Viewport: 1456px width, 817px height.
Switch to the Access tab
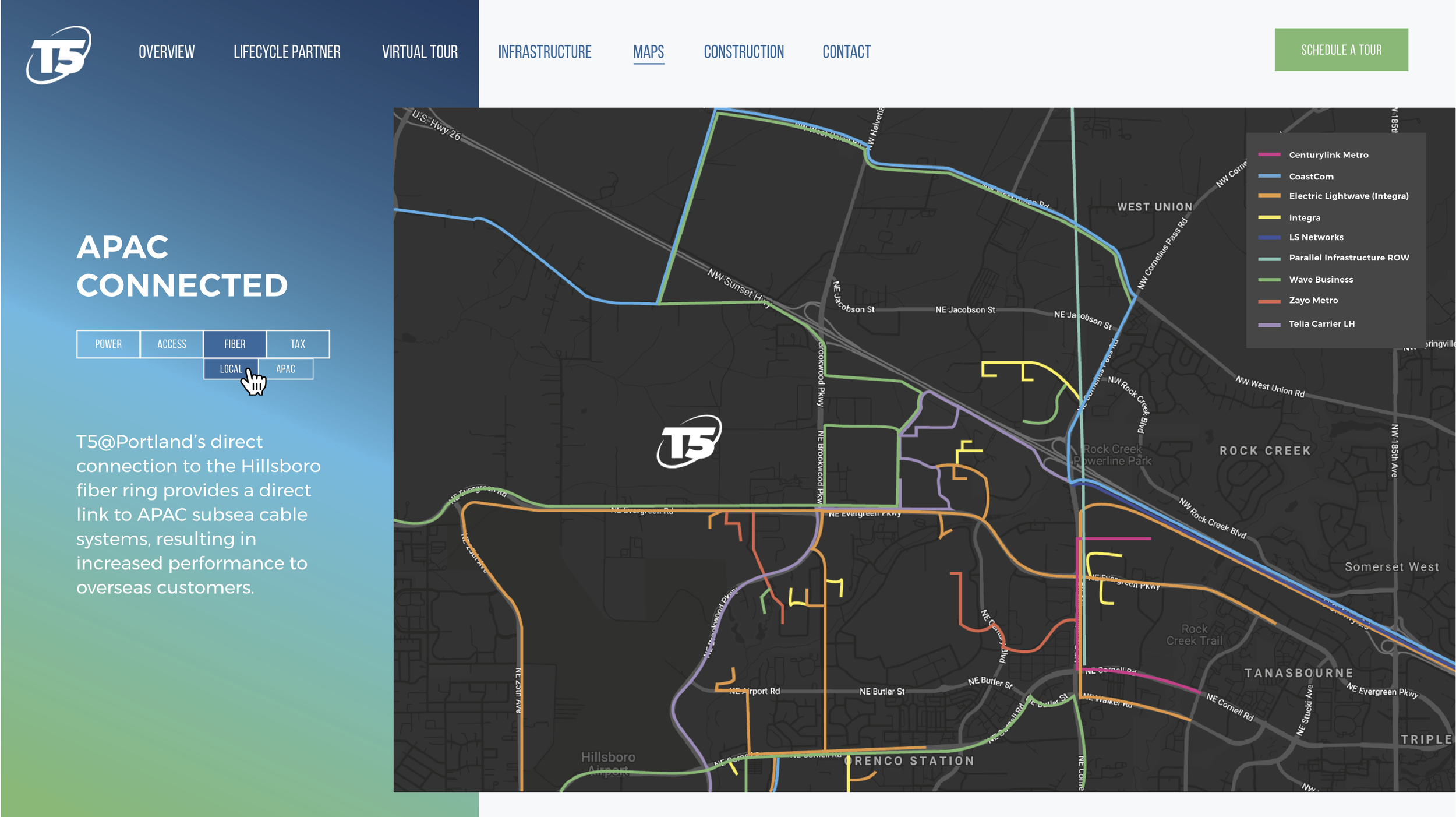pyautogui.click(x=172, y=344)
